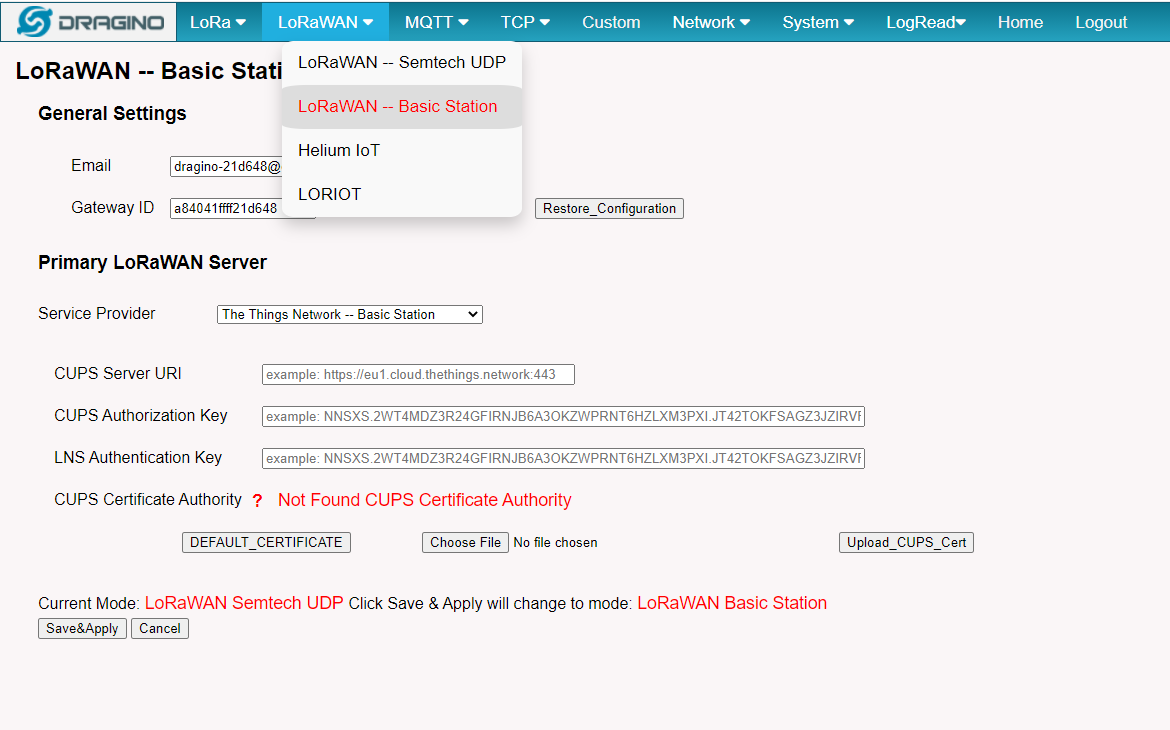Click the CUPS Server URI field

tap(418, 374)
